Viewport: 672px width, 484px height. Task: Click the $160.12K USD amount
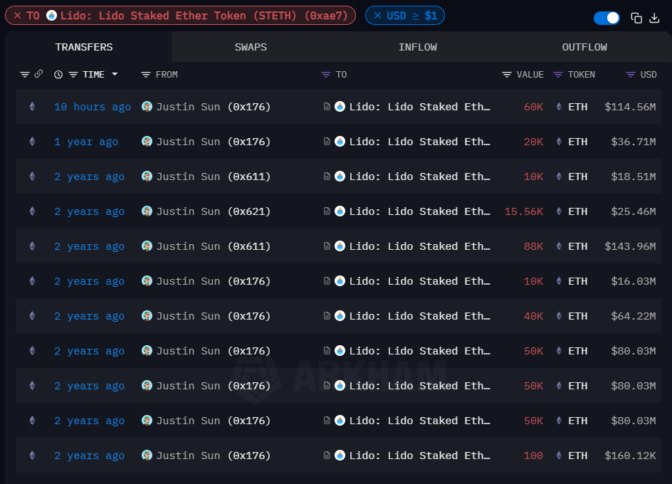[630, 455]
